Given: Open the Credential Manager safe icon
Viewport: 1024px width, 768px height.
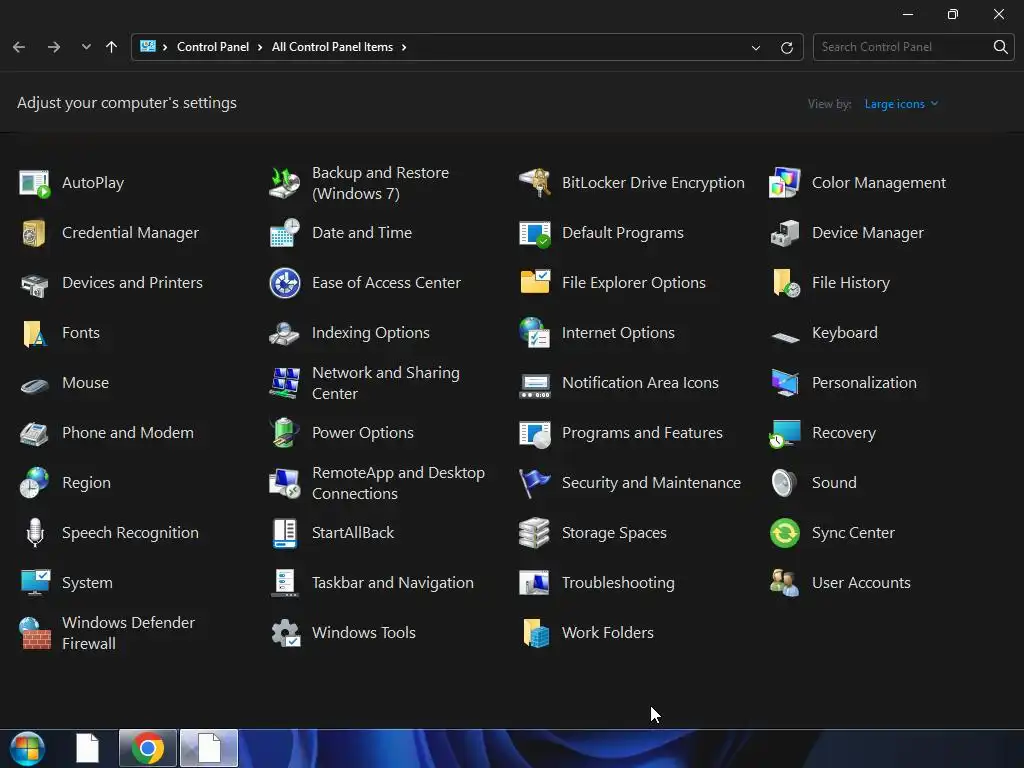Looking at the screenshot, I should (35, 233).
